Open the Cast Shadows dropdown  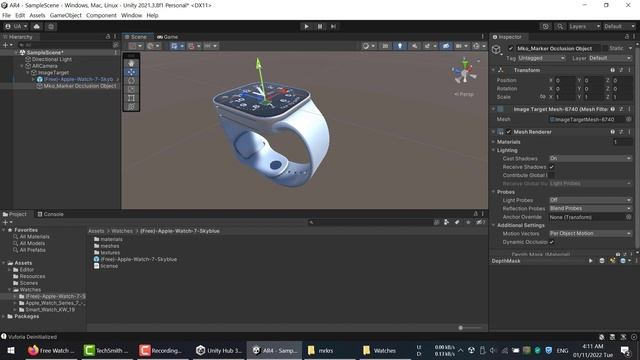click(590, 158)
